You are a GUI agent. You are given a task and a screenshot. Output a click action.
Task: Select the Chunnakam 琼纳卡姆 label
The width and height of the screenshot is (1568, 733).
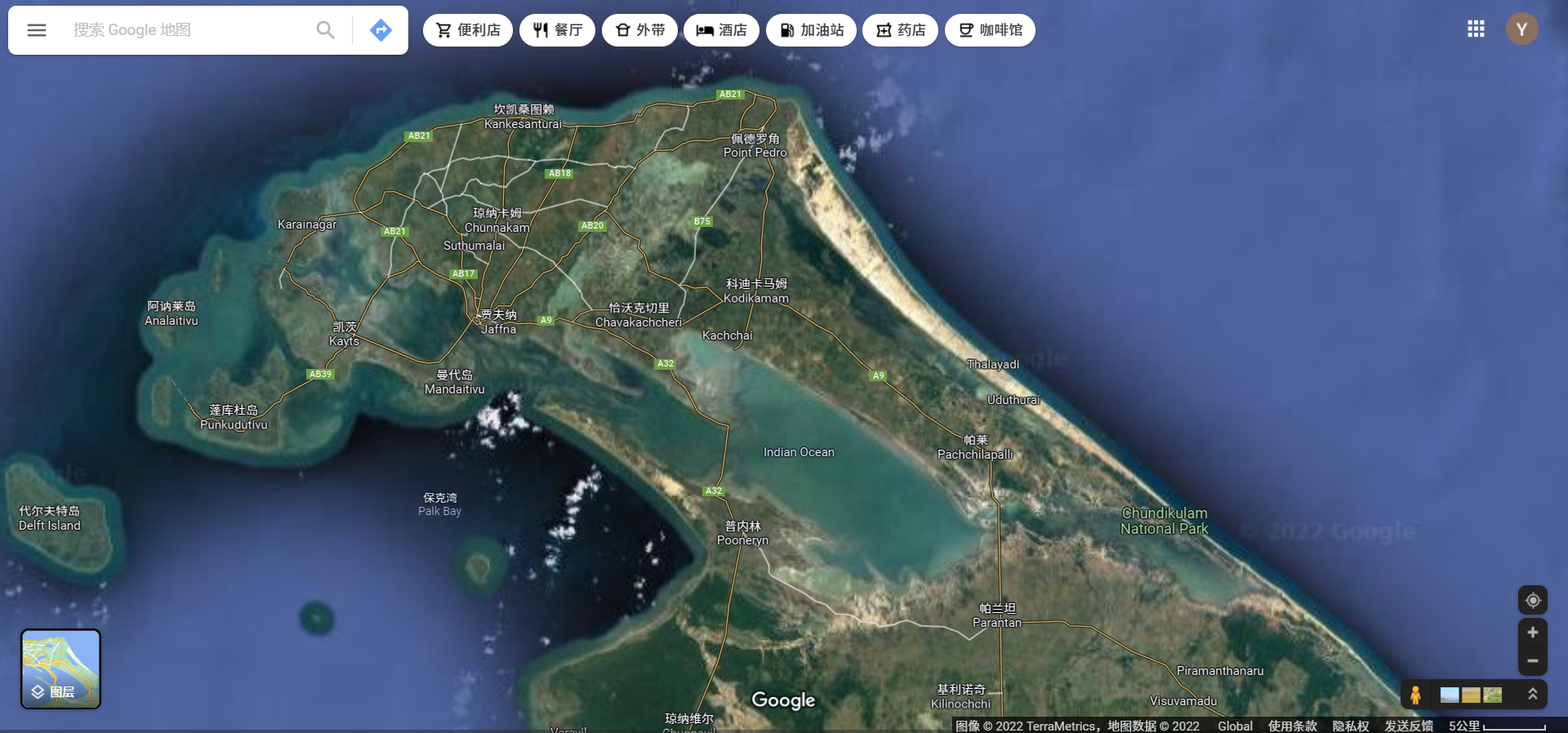click(x=497, y=220)
